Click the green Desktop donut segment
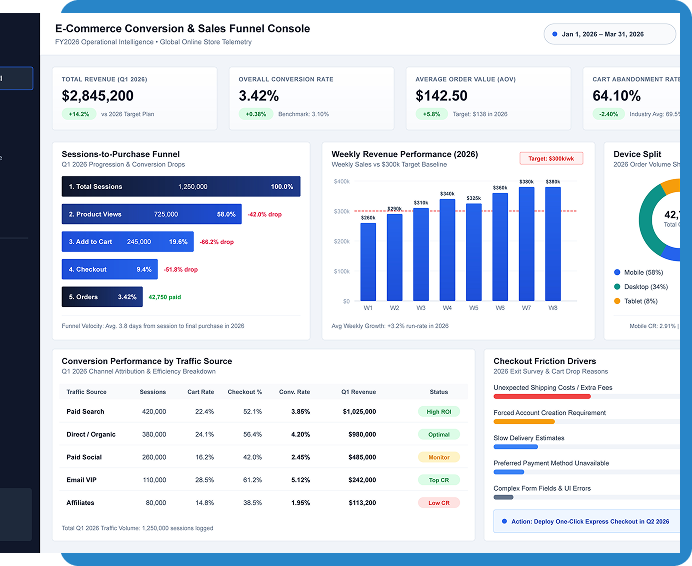This screenshot has height=566, width=692. tap(648, 221)
